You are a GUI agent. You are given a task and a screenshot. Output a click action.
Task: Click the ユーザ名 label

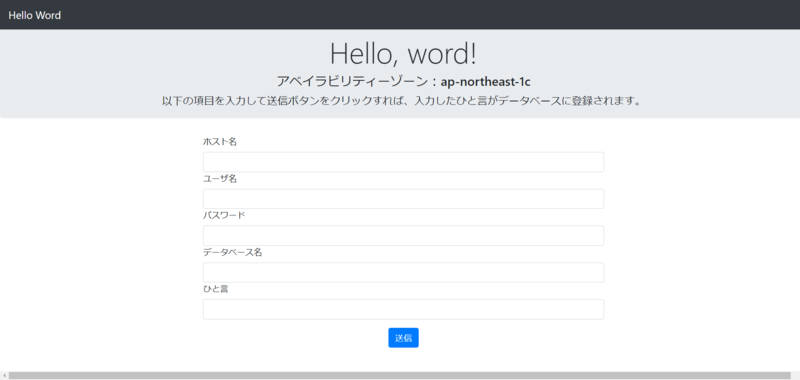(220, 179)
